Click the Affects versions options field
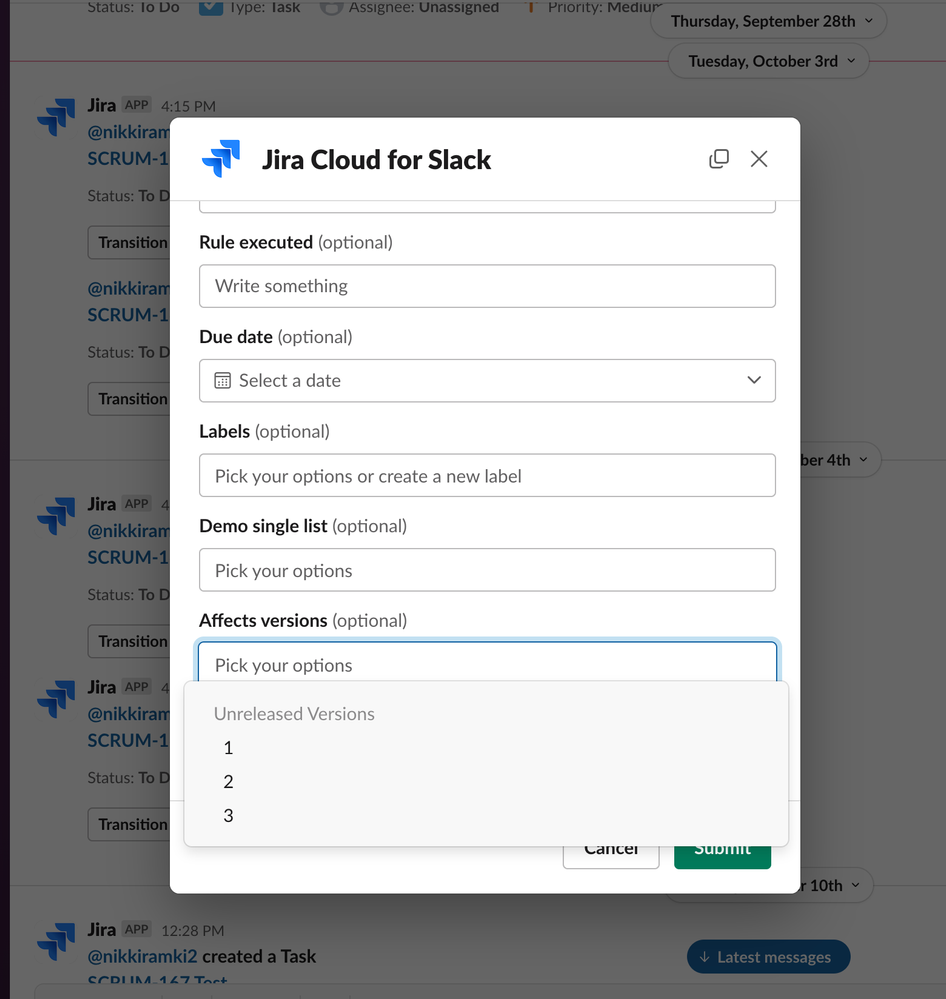946x999 pixels. 487,663
